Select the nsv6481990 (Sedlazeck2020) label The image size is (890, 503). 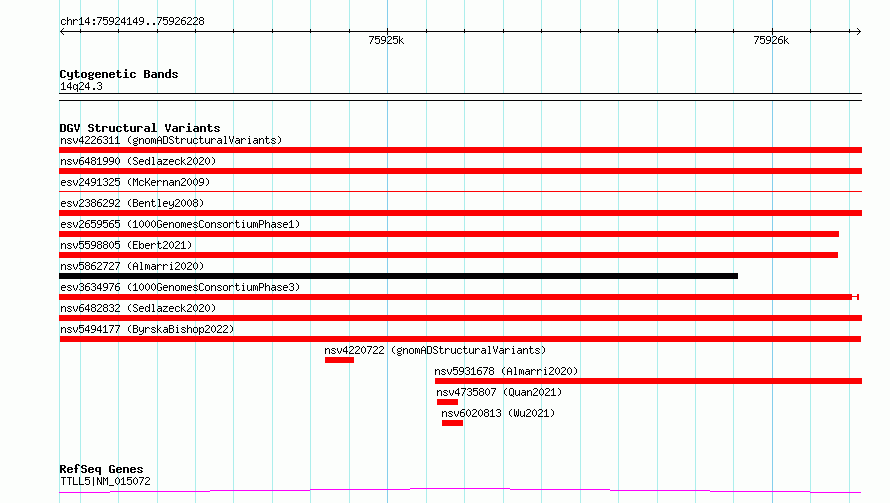(x=138, y=161)
